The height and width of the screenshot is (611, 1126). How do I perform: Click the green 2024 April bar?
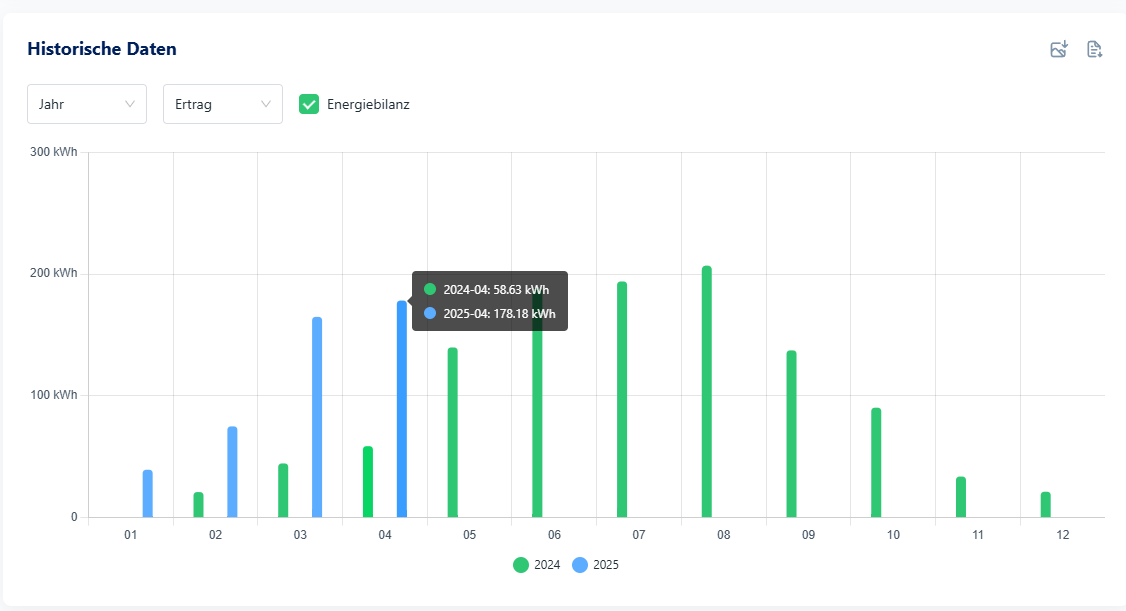[368, 482]
